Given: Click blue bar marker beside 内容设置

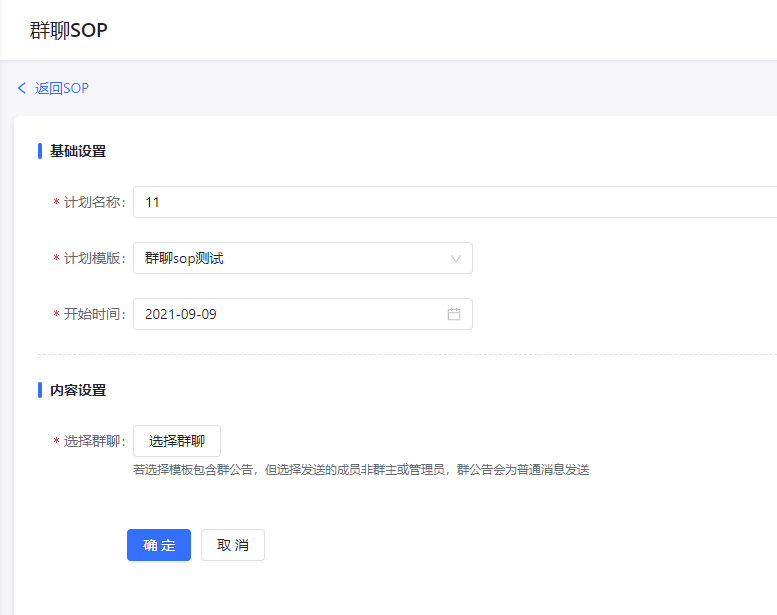Looking at the screenshot, I should tap(40, 390).
